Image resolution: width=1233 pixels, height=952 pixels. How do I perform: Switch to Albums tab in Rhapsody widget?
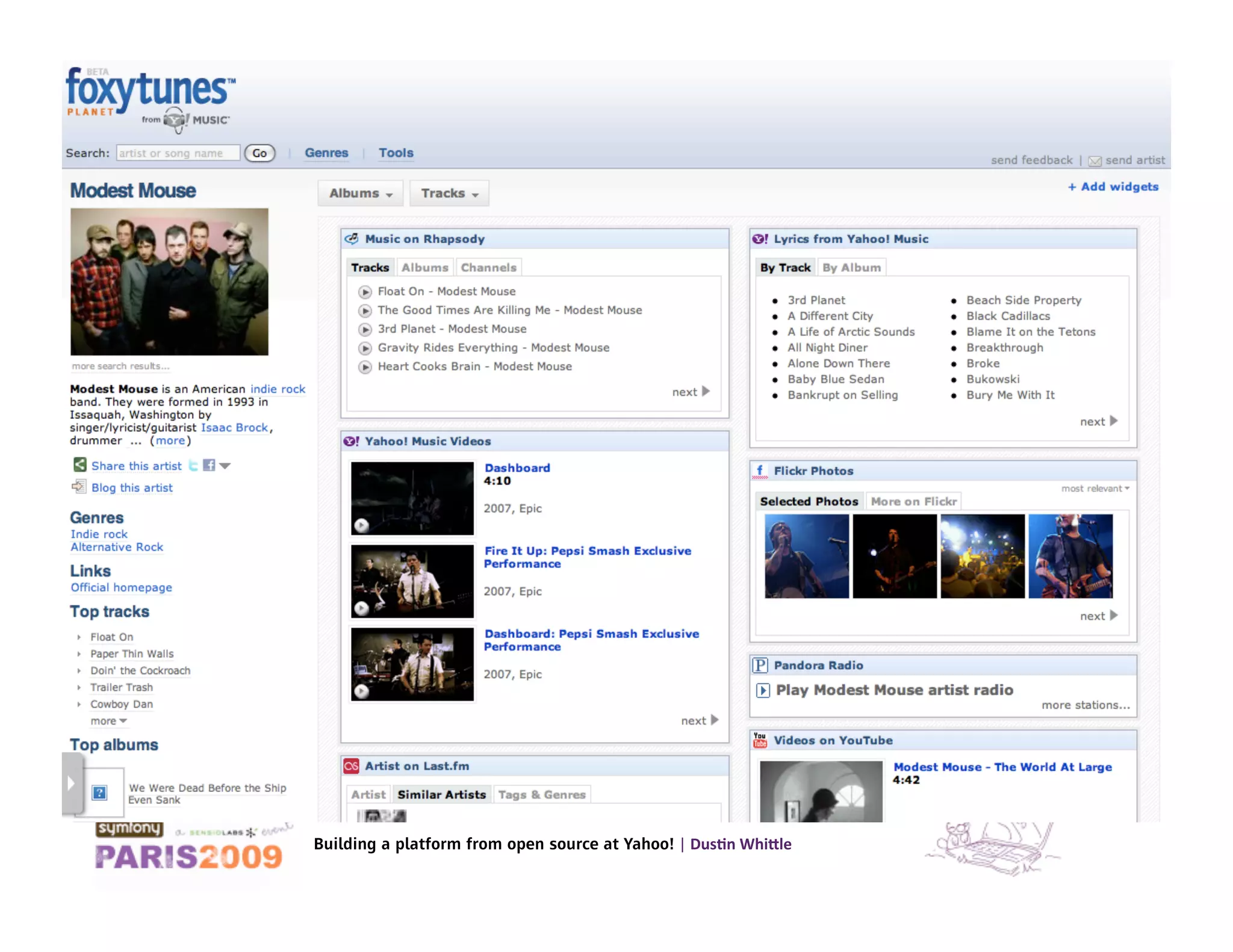[x=425, y=267]
